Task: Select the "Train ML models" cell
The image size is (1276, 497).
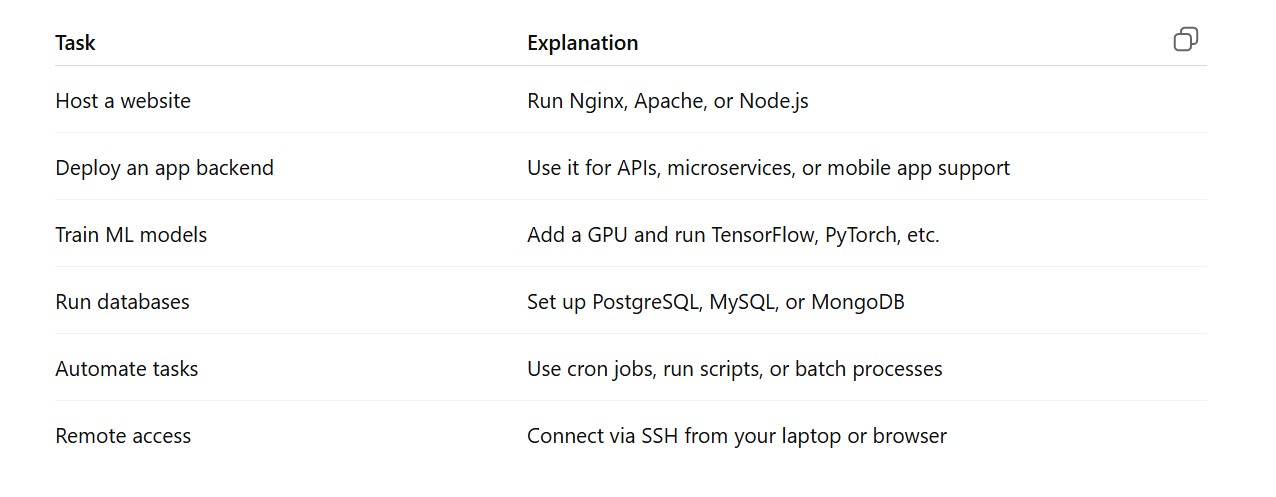Action: pyautogui.click(x=131, y=235)
